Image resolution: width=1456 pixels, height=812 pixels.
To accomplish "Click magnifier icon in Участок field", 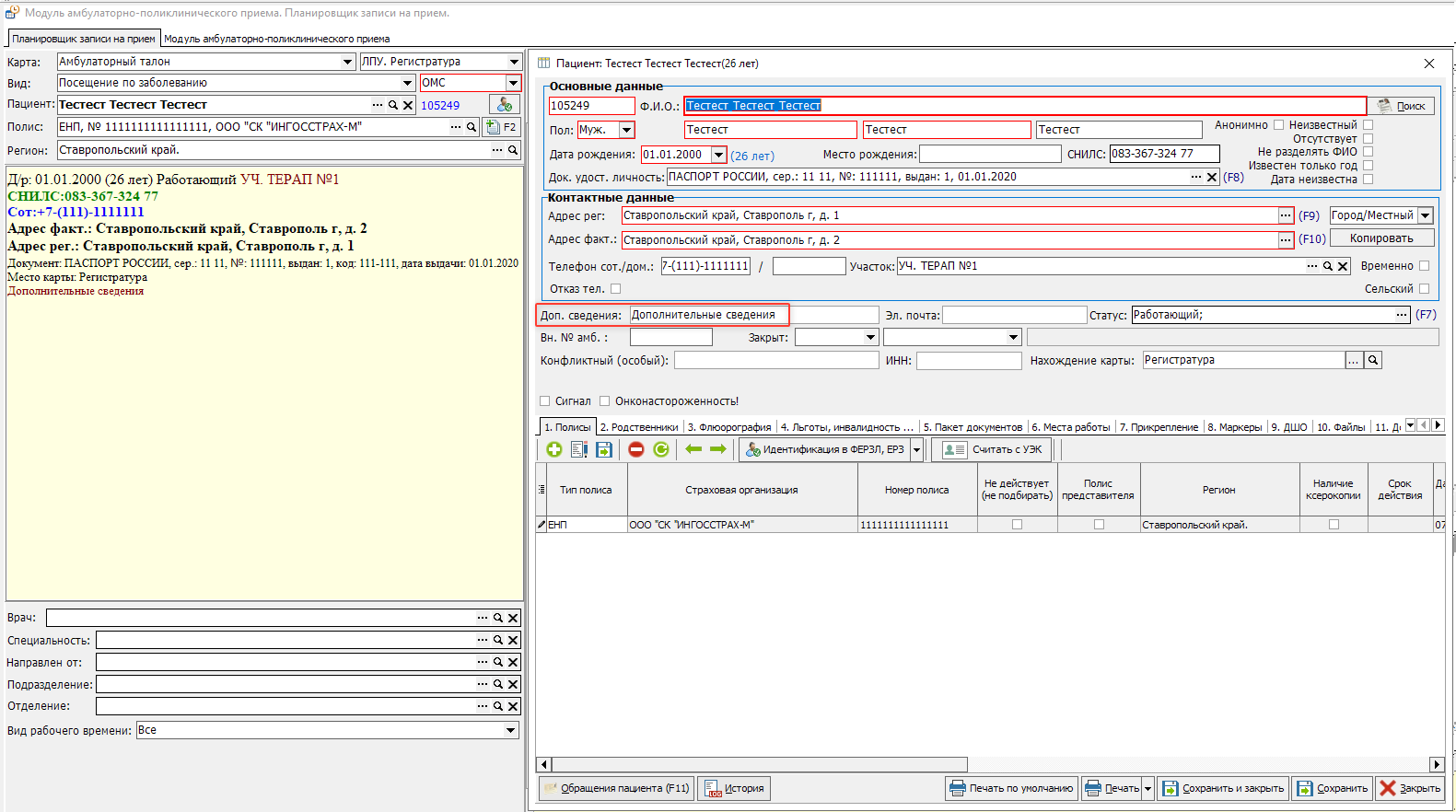I will click(x=1328, y=266).
